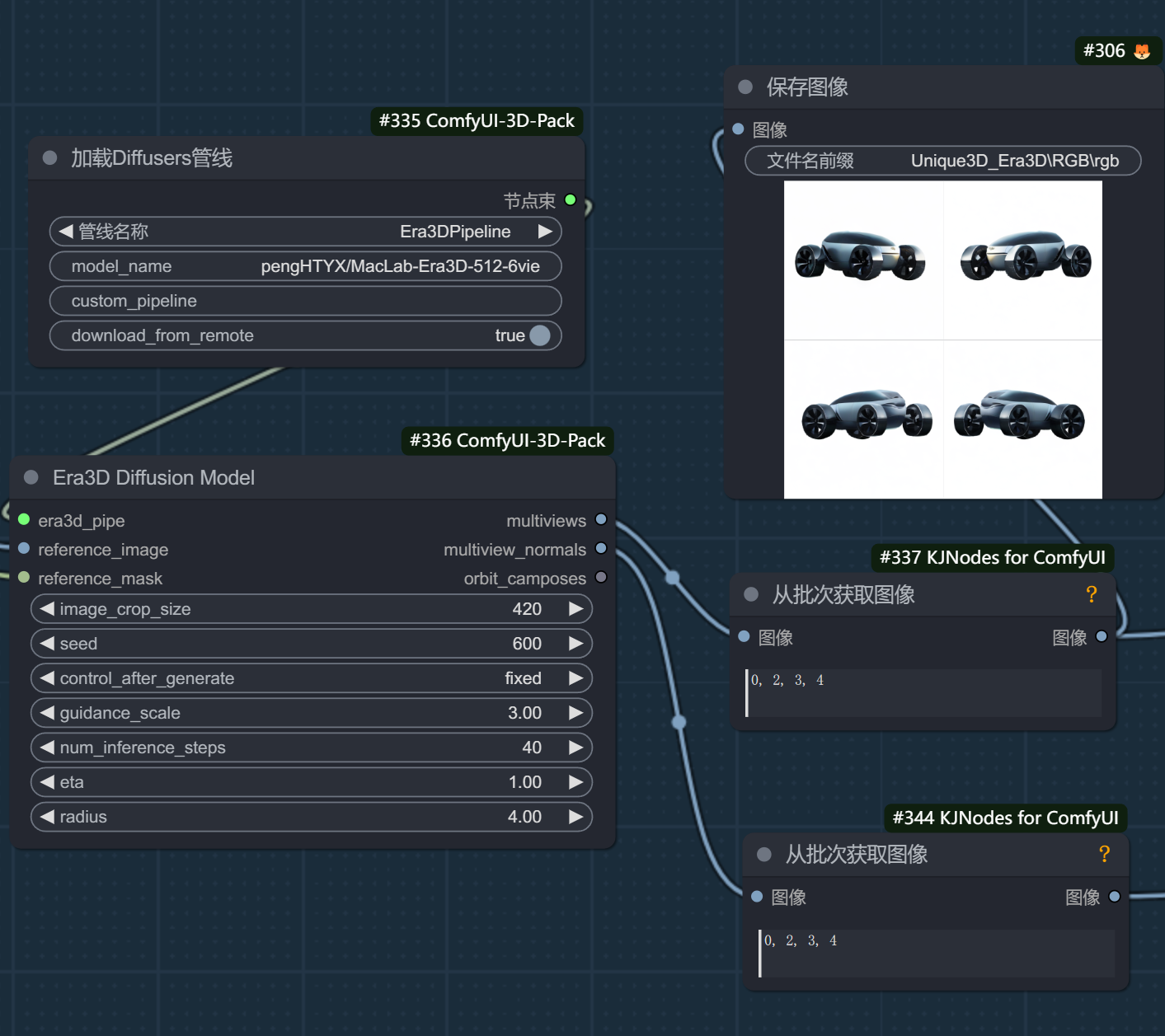Click the empty custom_pipeline field
The height and width of the screenshot is (1036, 1165).
coord(306,301)
